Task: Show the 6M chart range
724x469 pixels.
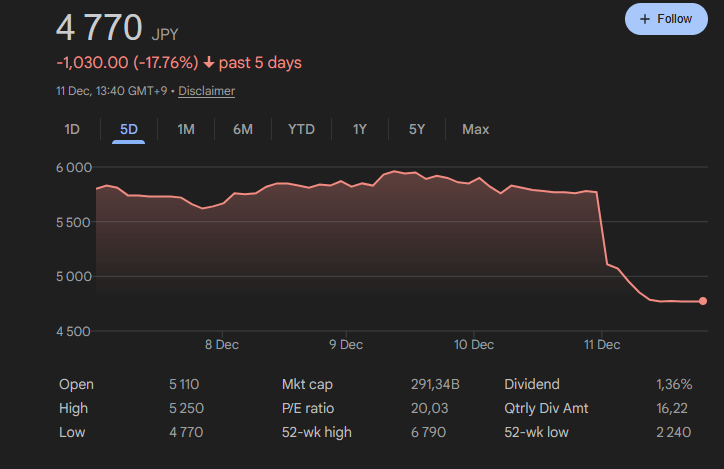Action: [243, 129]
